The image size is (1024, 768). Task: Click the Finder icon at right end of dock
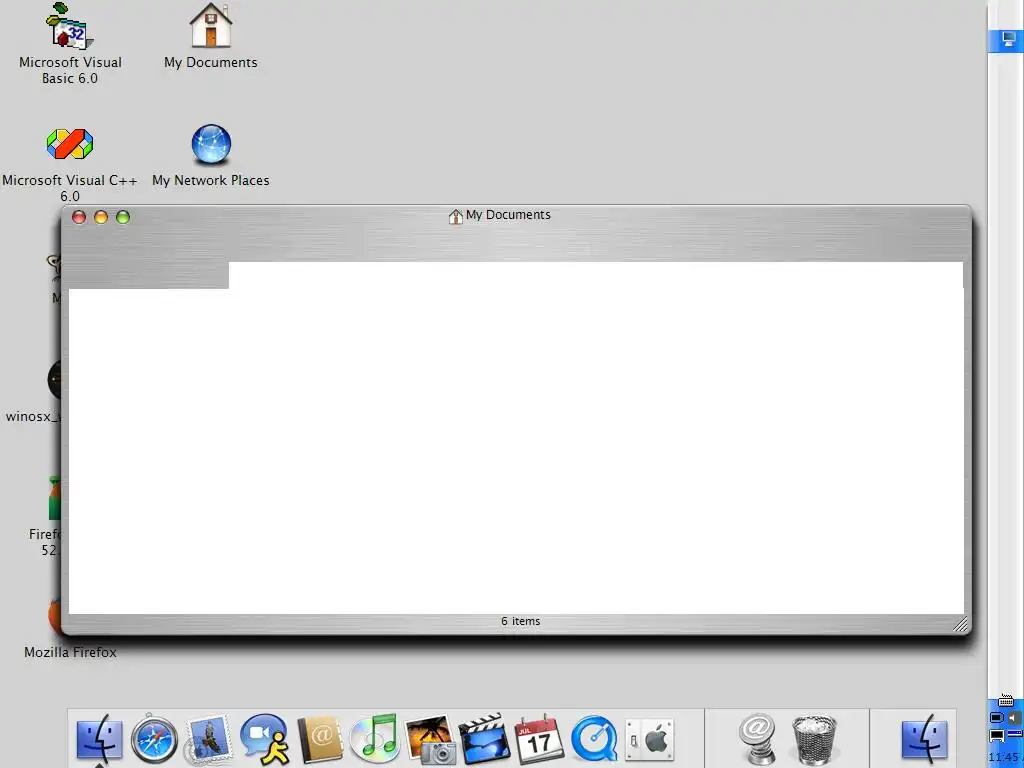coord(925,739)
